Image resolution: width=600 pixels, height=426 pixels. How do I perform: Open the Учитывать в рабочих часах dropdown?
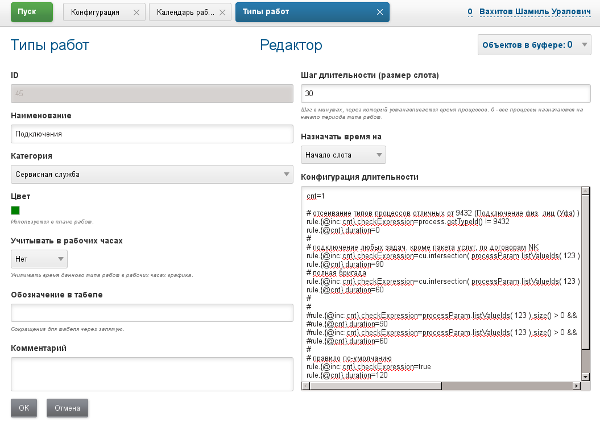click(39, 258)
